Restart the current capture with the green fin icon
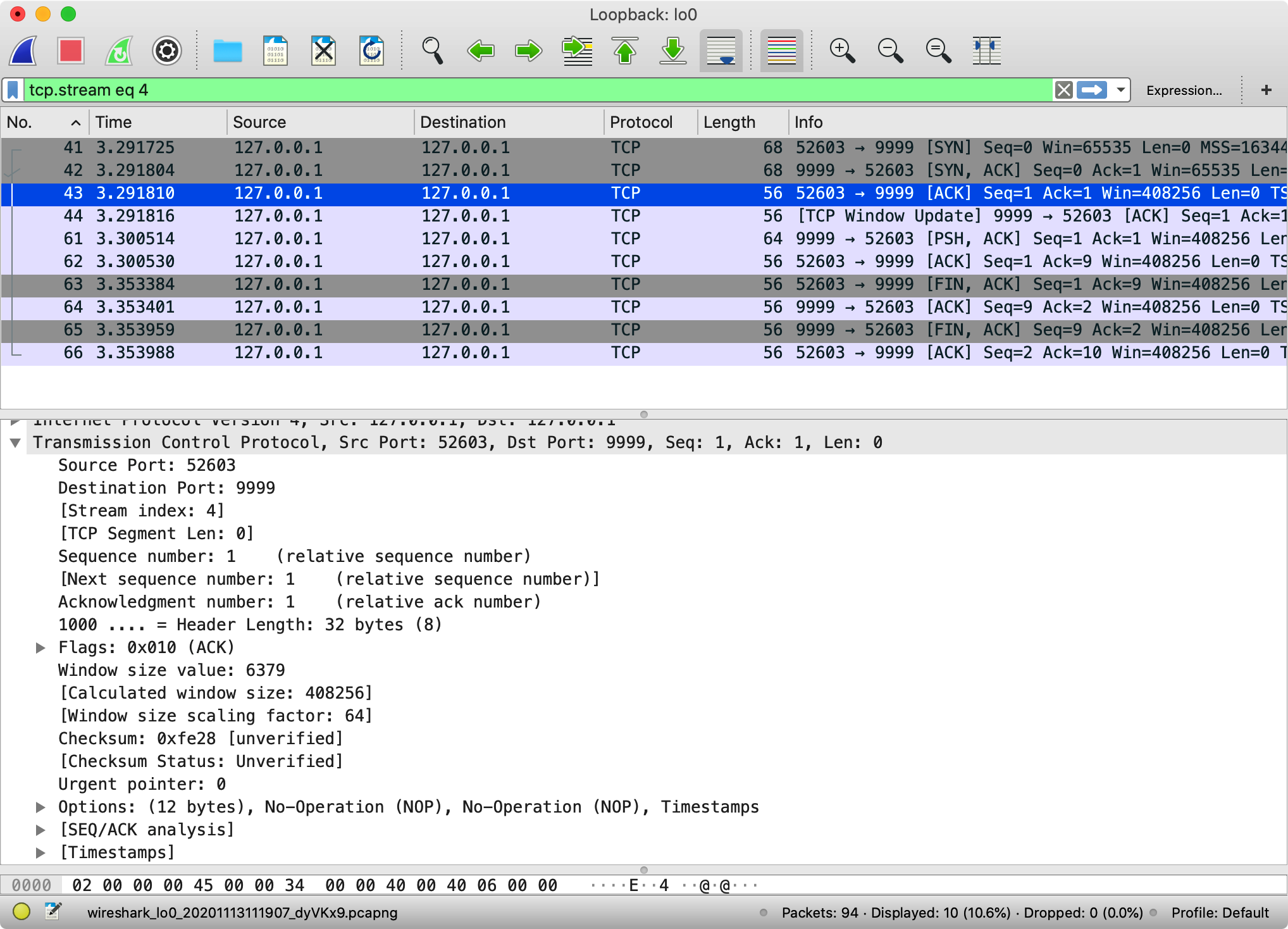The width and height of the screenshot is (1288, 929). (119, 51)
